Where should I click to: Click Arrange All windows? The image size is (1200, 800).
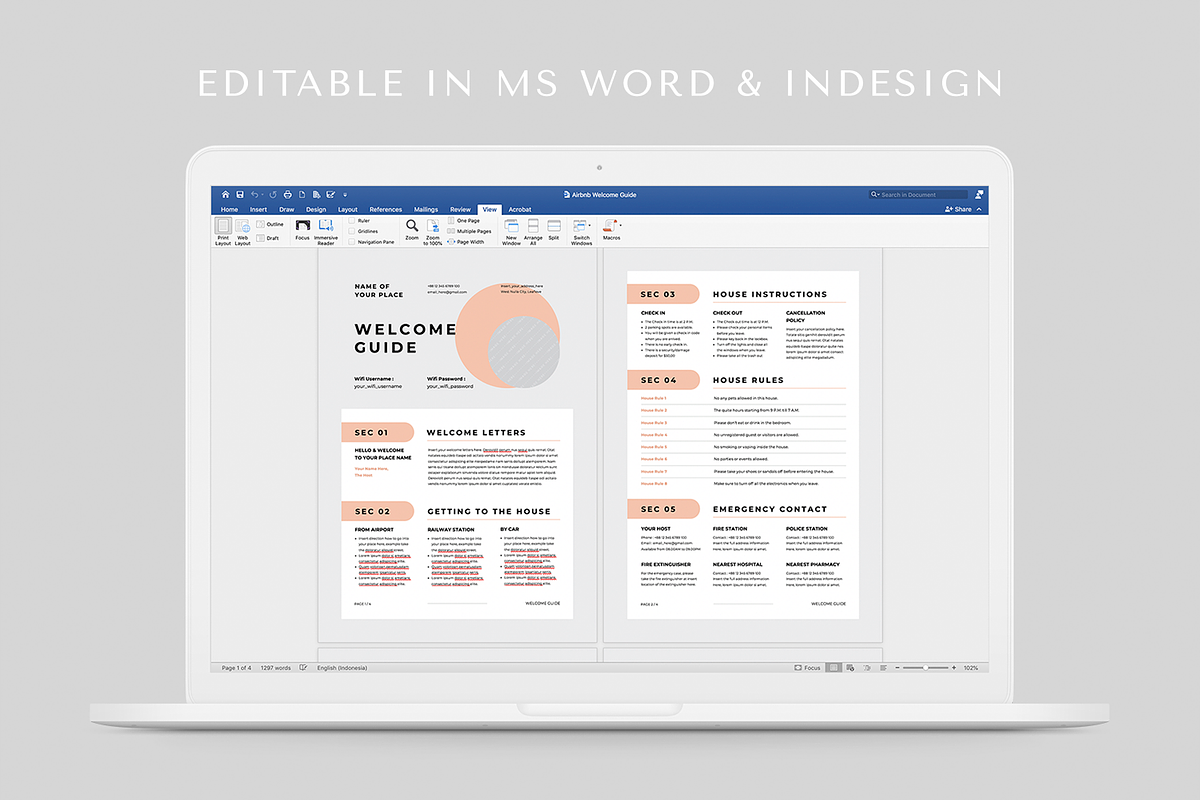tap(533, 232)
